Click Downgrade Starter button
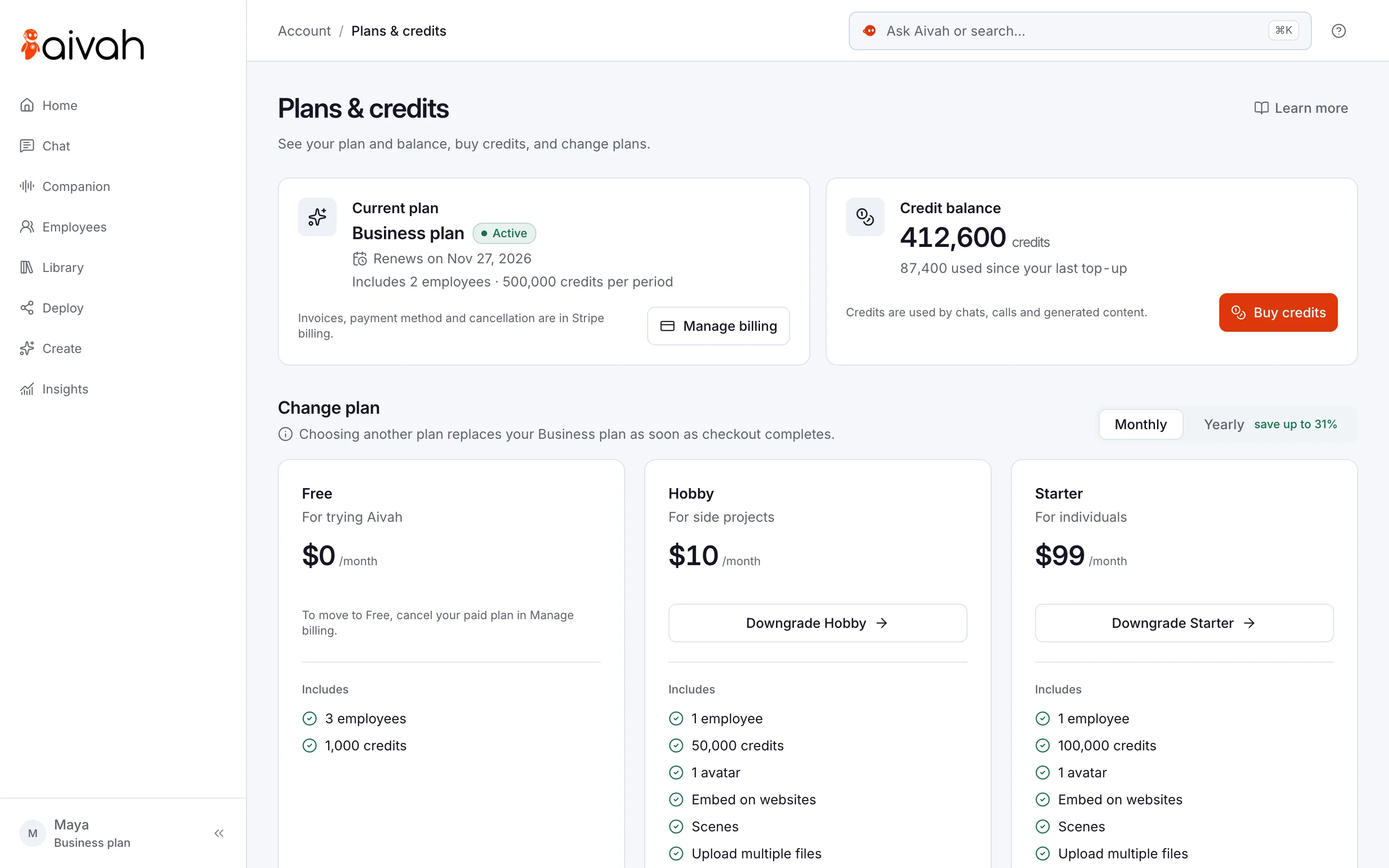This screenshot has width=1389, height=868. click(1184, 623)
